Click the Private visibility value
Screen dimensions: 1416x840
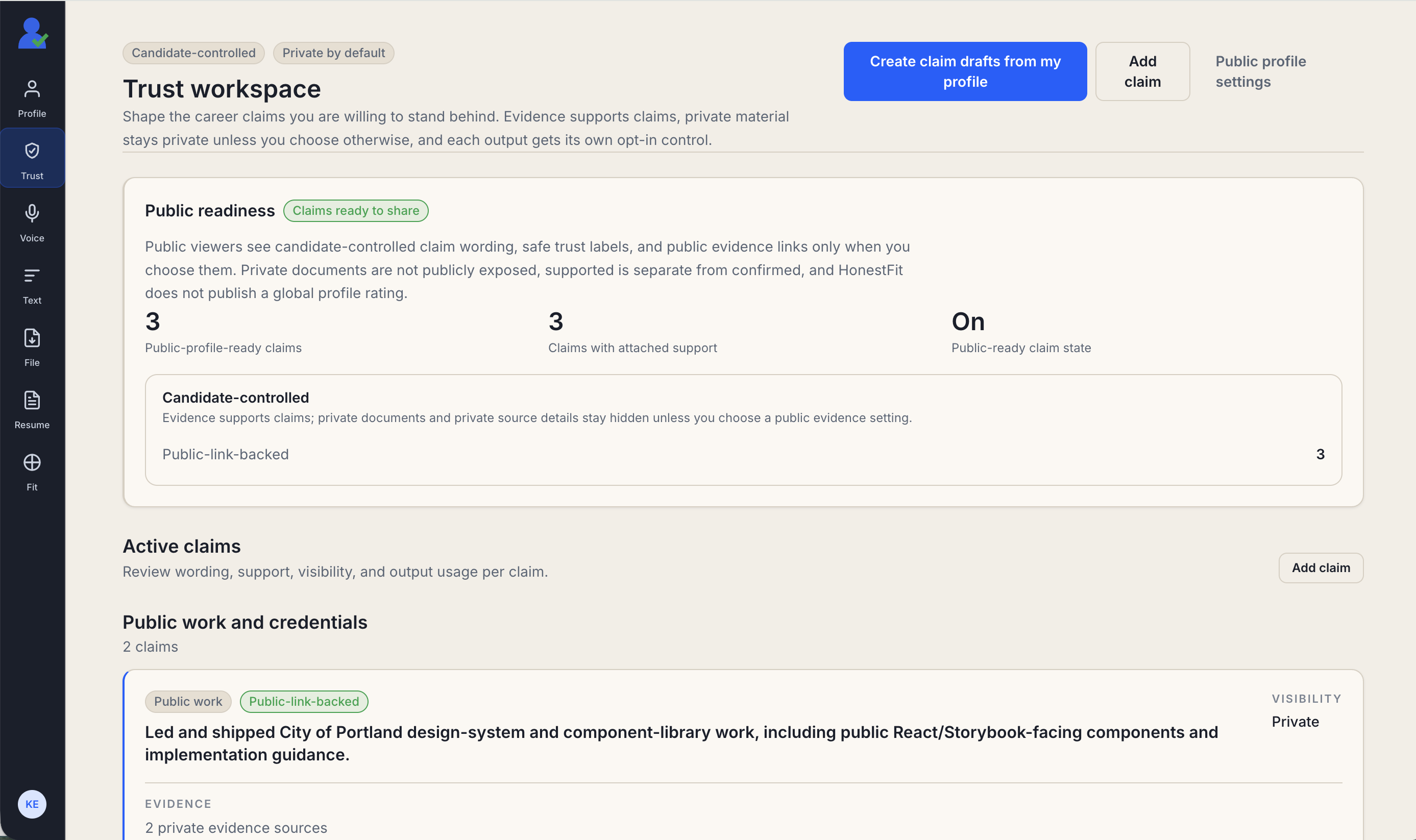click(1295, 722)
